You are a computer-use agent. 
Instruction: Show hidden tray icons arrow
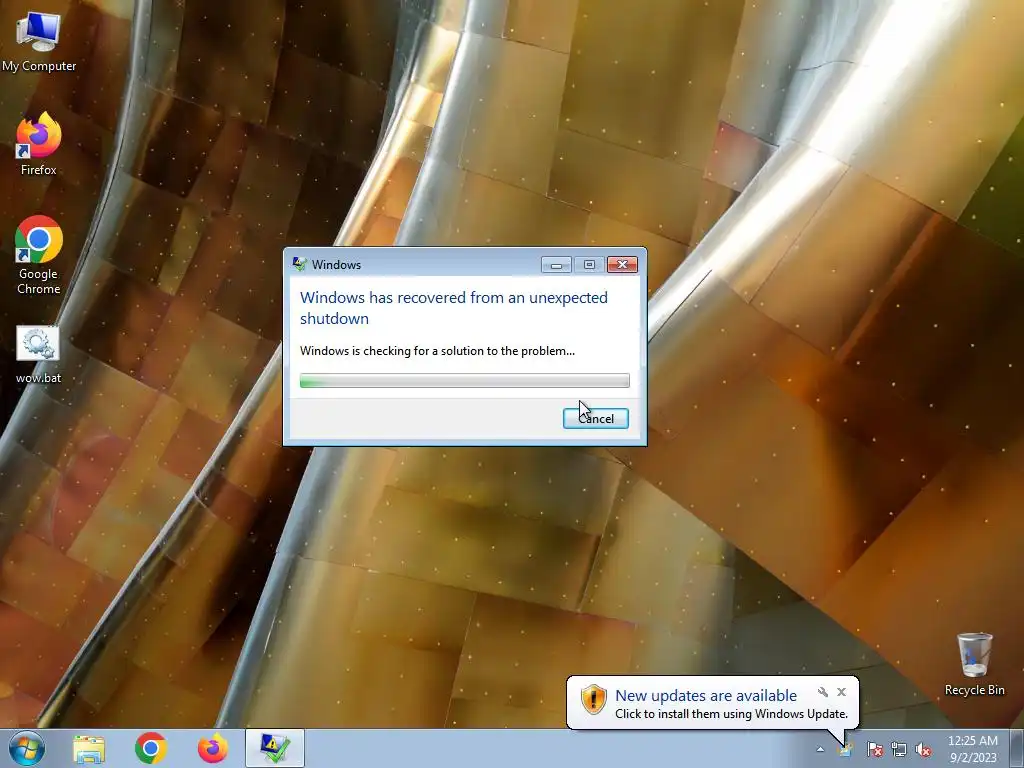pyautogui.click(x=820, y=749)
